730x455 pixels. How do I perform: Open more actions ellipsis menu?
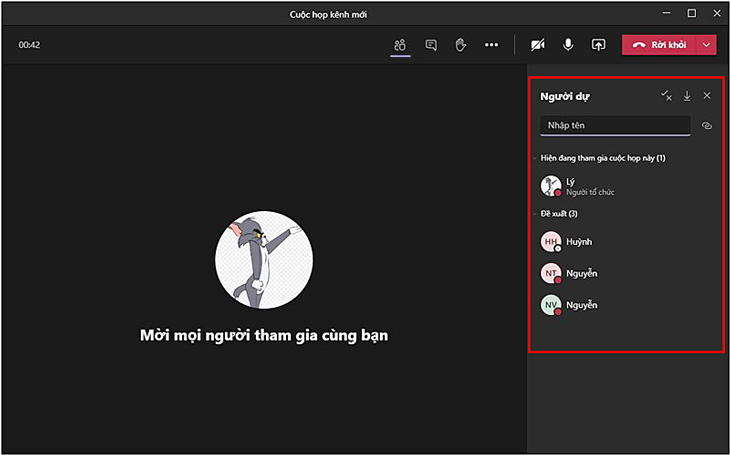click(x=491, y=45)
